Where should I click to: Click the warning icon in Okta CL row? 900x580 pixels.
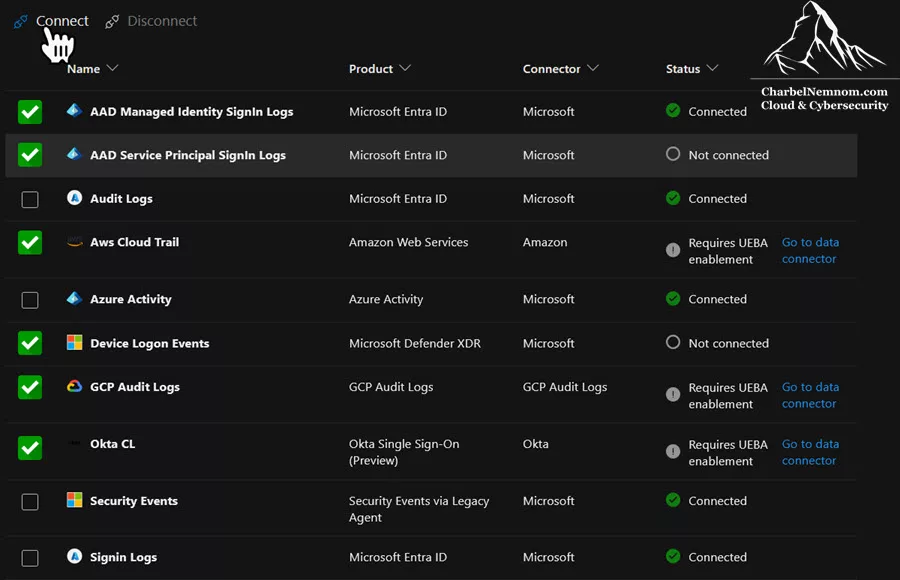(673, 451)
